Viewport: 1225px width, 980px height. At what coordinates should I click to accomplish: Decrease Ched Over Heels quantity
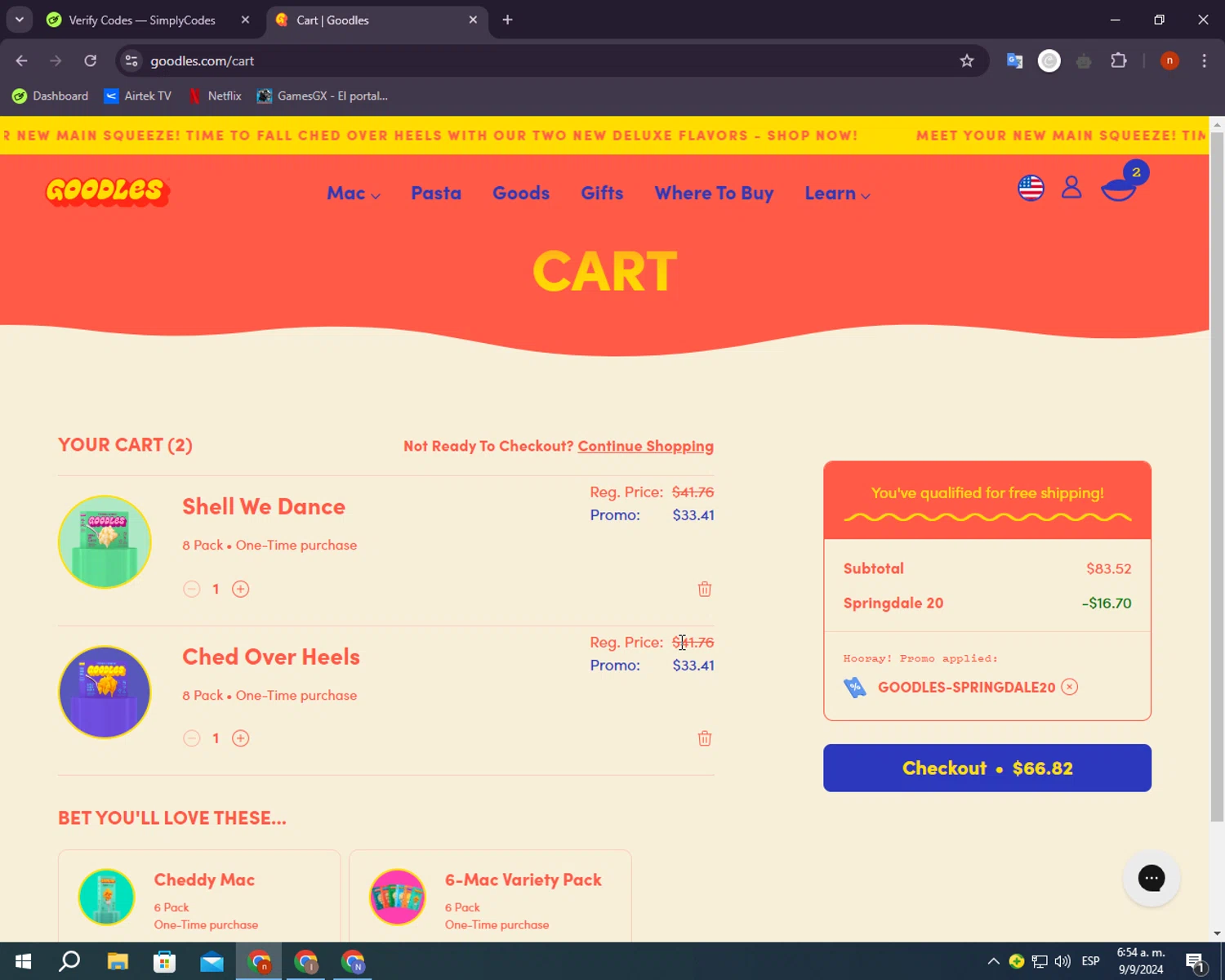coord(192,738)
